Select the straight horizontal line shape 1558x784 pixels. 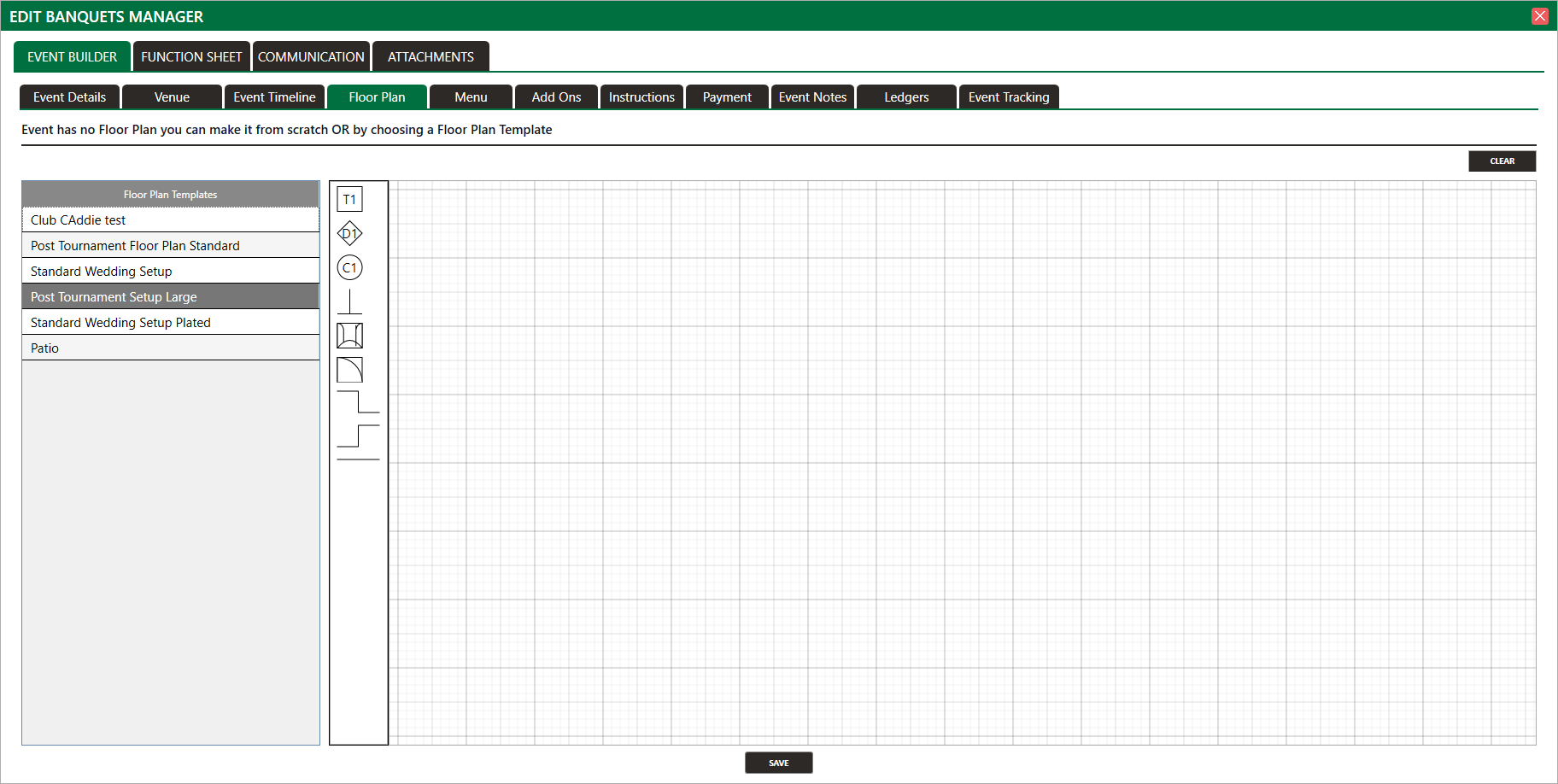(358, 459)
